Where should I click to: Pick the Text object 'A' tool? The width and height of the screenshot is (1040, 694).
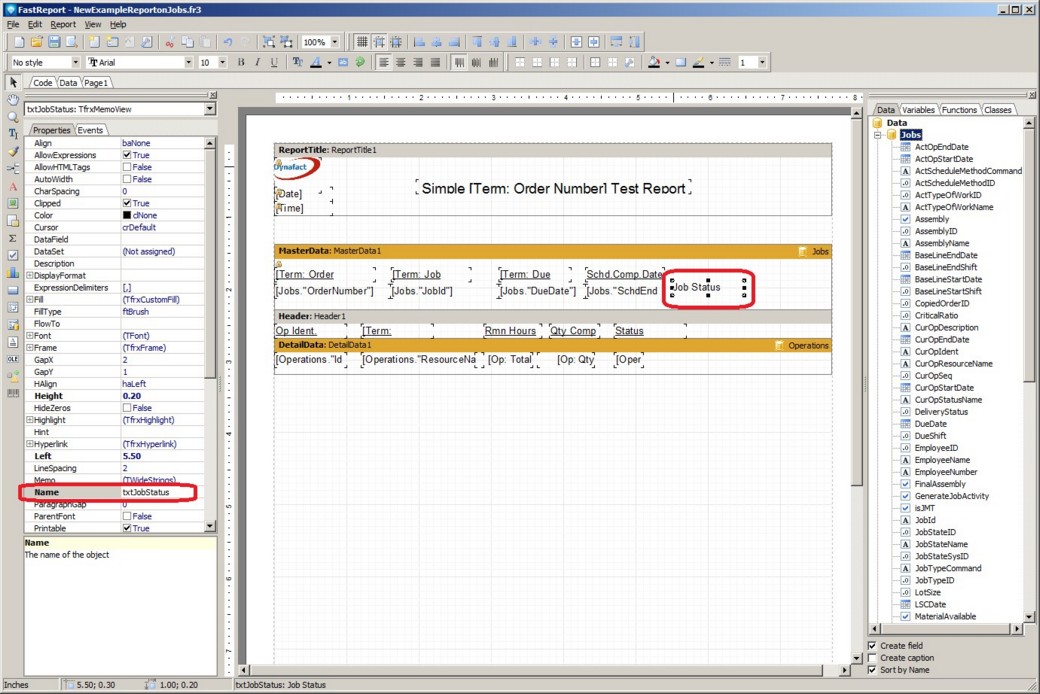pyautogui.click(x=13, y=186)
